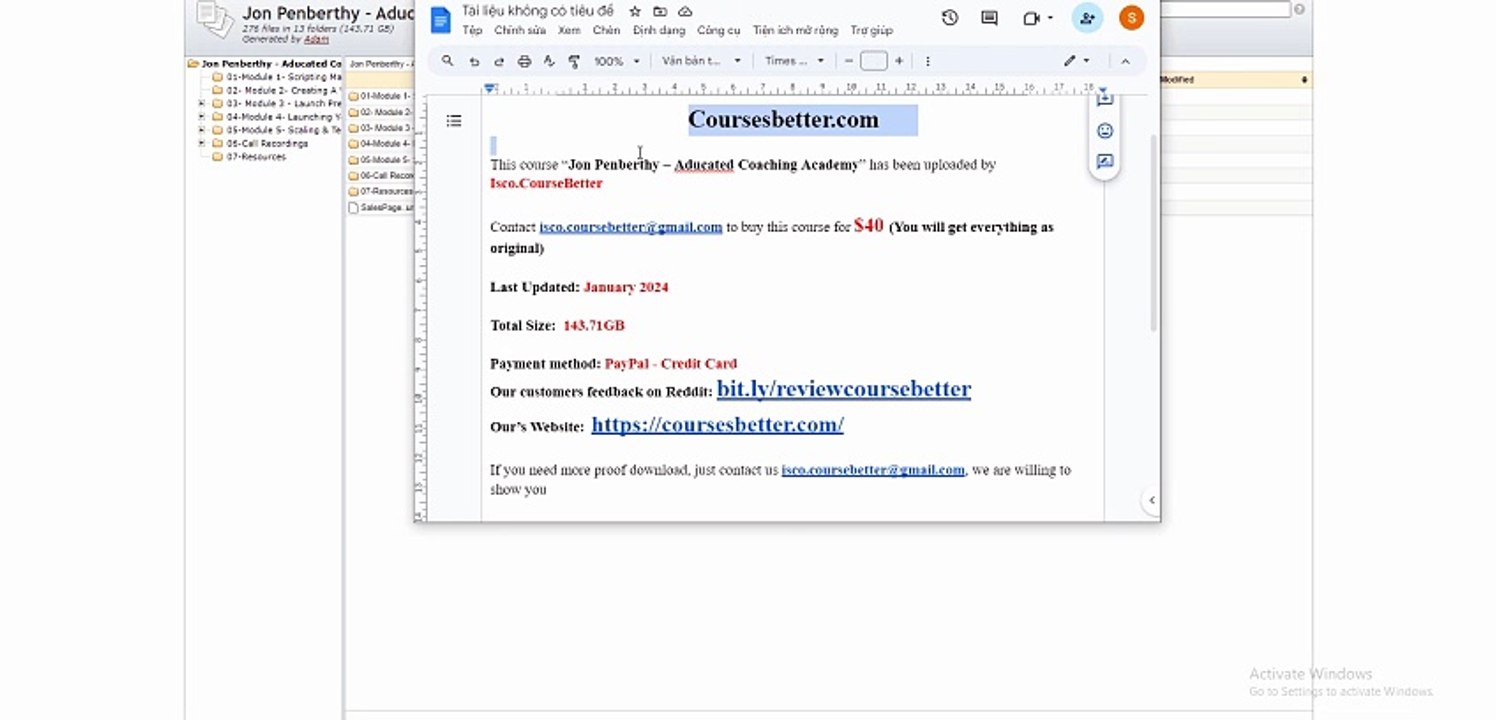Select 02- Module 2 in the folder tree
Viewport: 1496px width, 720px height.
(x=277, y=90)
